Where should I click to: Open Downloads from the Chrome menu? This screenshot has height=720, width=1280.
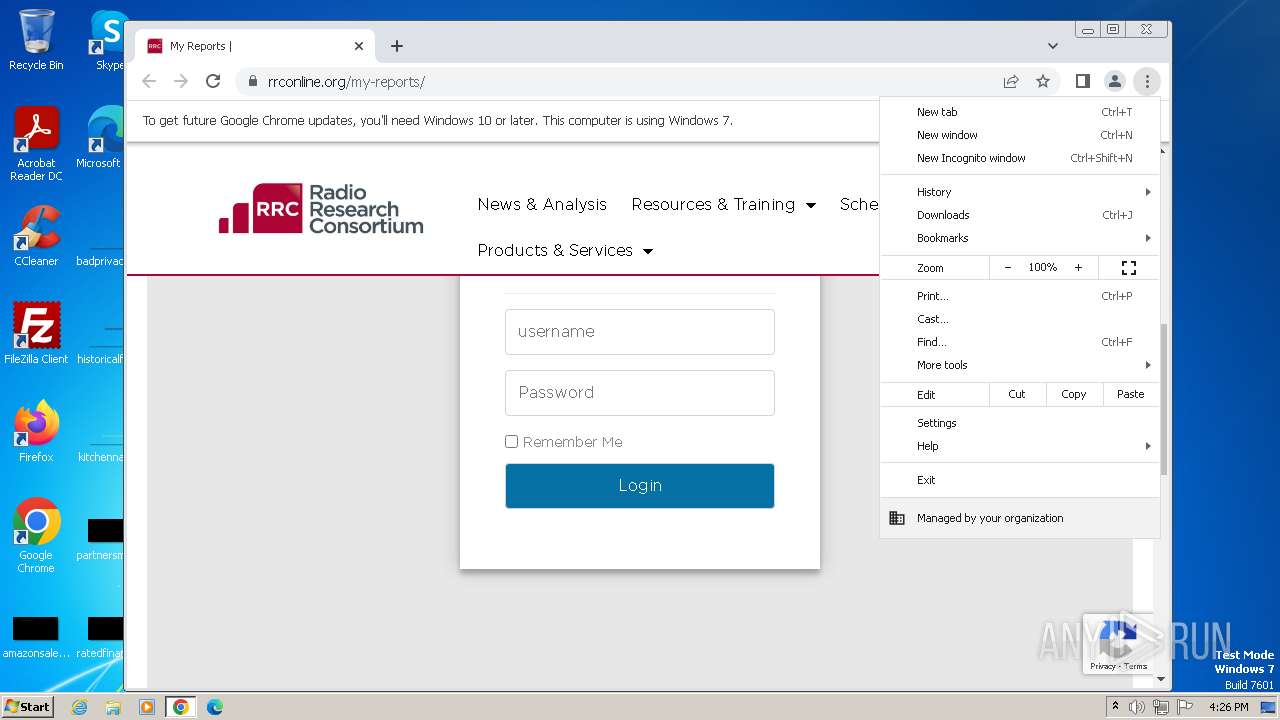(x=1020, y=215)
